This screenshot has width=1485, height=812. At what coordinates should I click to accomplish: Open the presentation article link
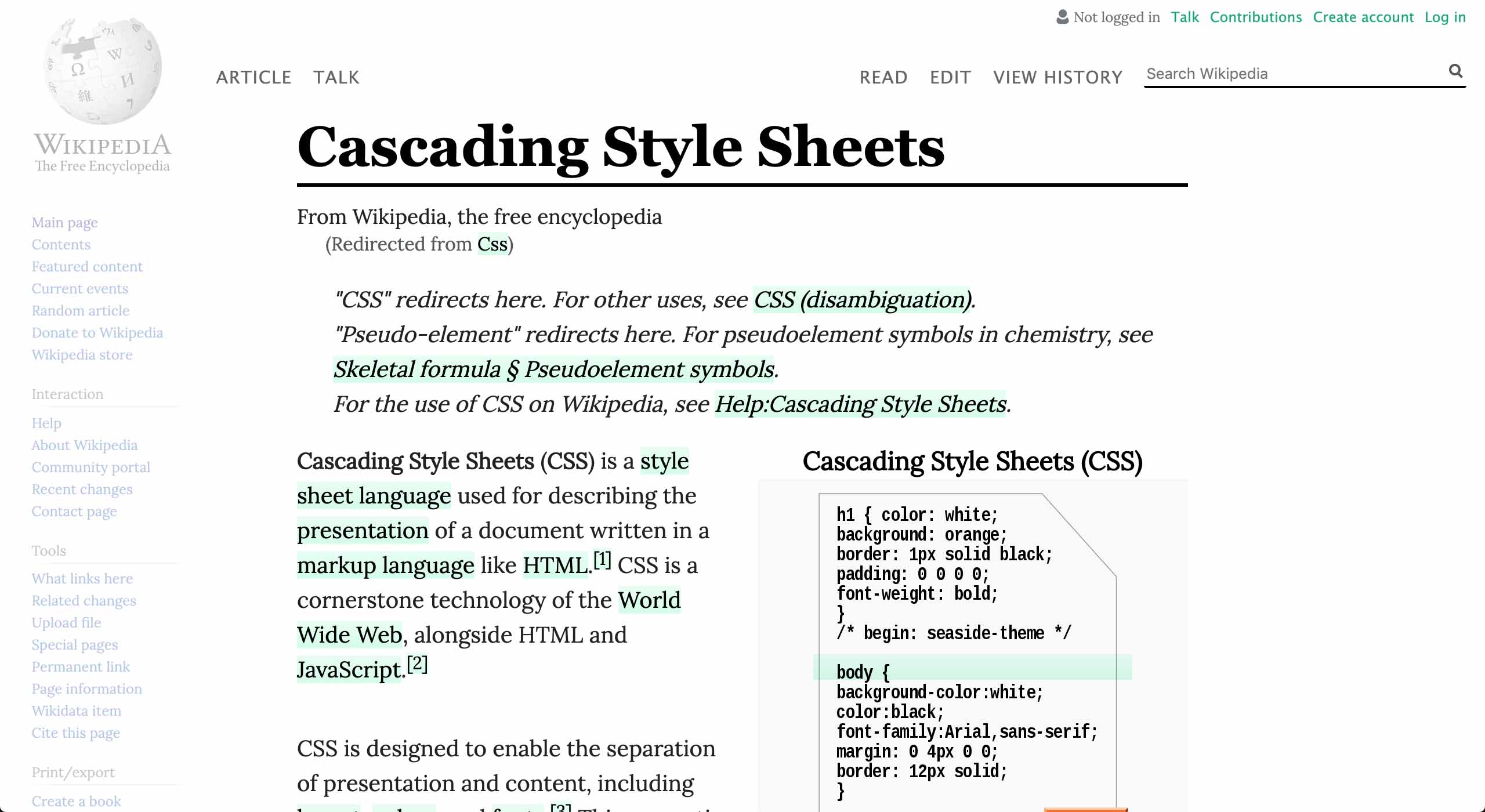pyautogui.click(x=363, y=531)
